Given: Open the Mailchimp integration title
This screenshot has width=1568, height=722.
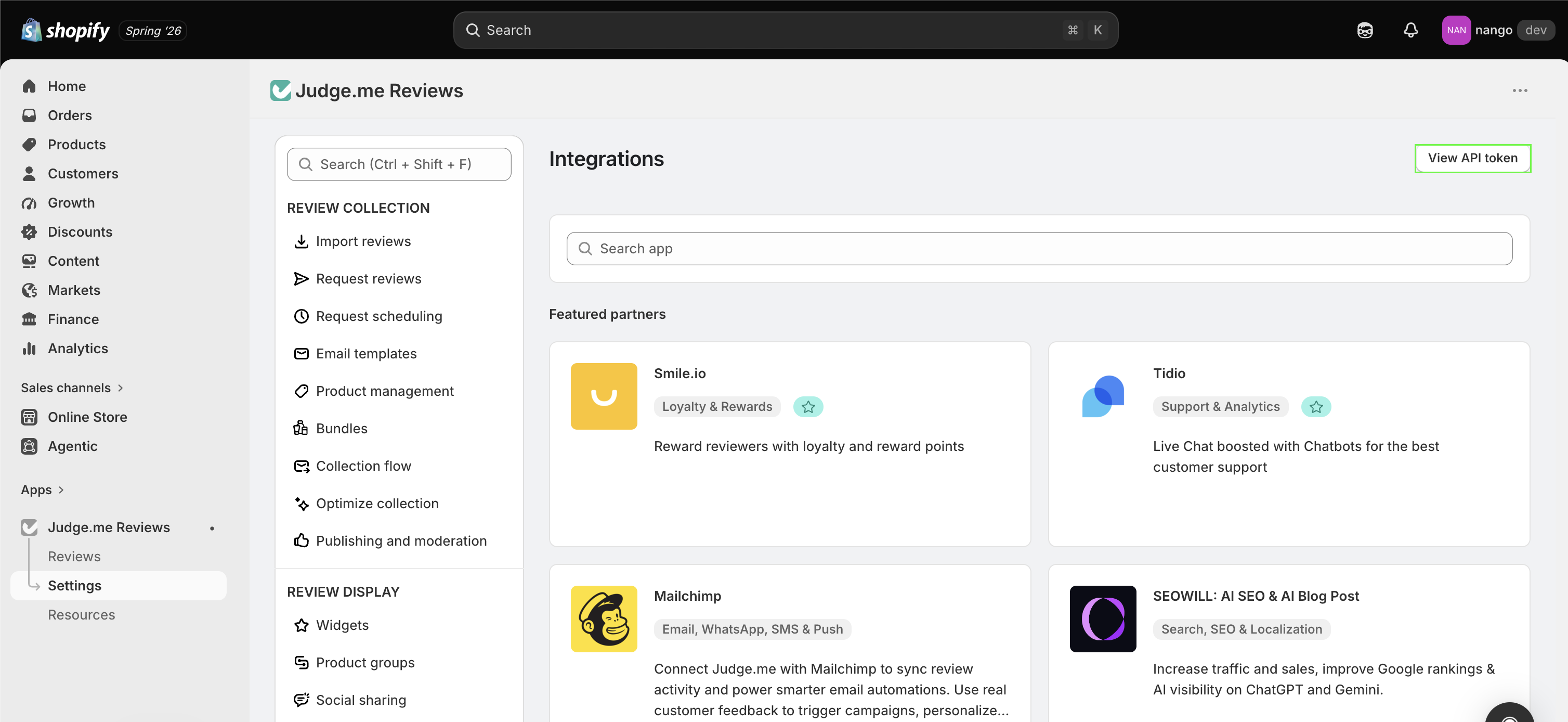Looking at the screenshot, I should click(x=687, y=597).
